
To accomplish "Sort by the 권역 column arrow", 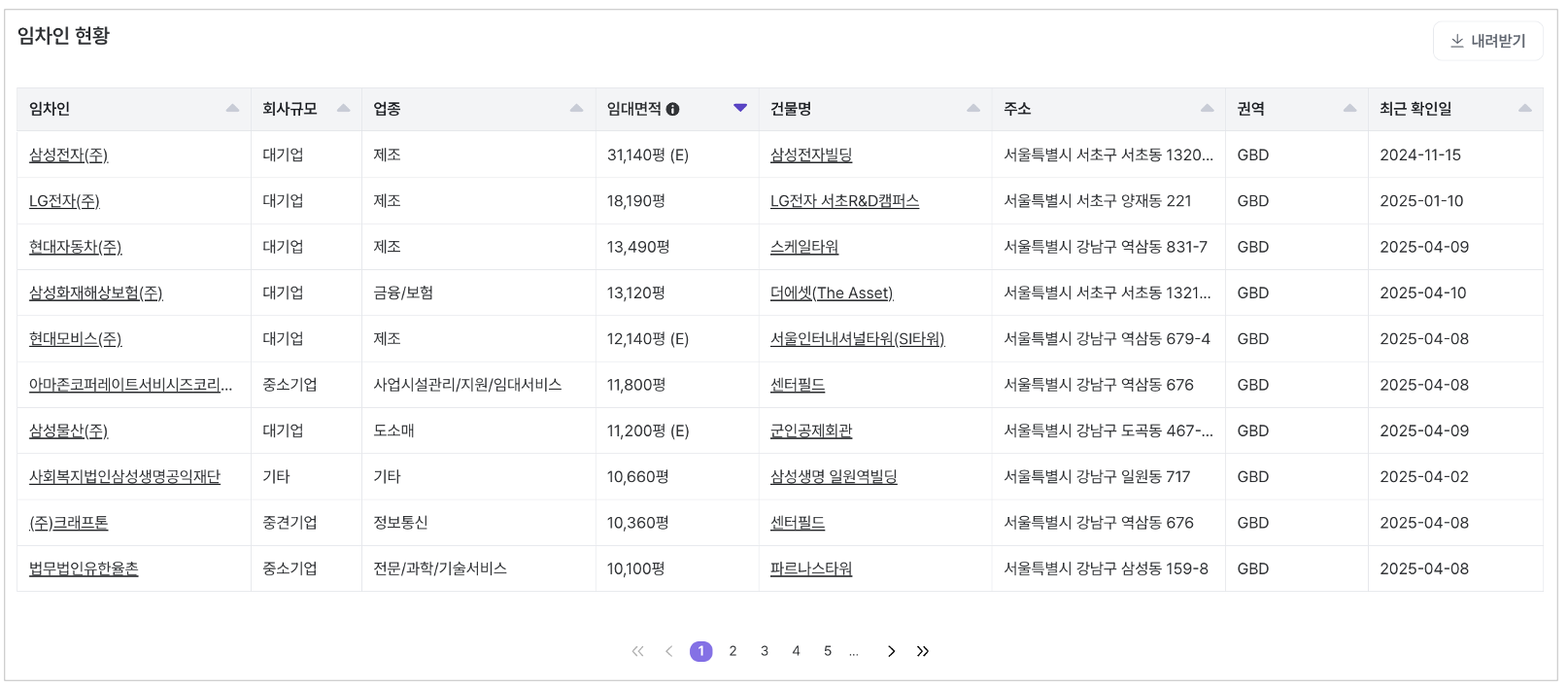I will 1349,109.
